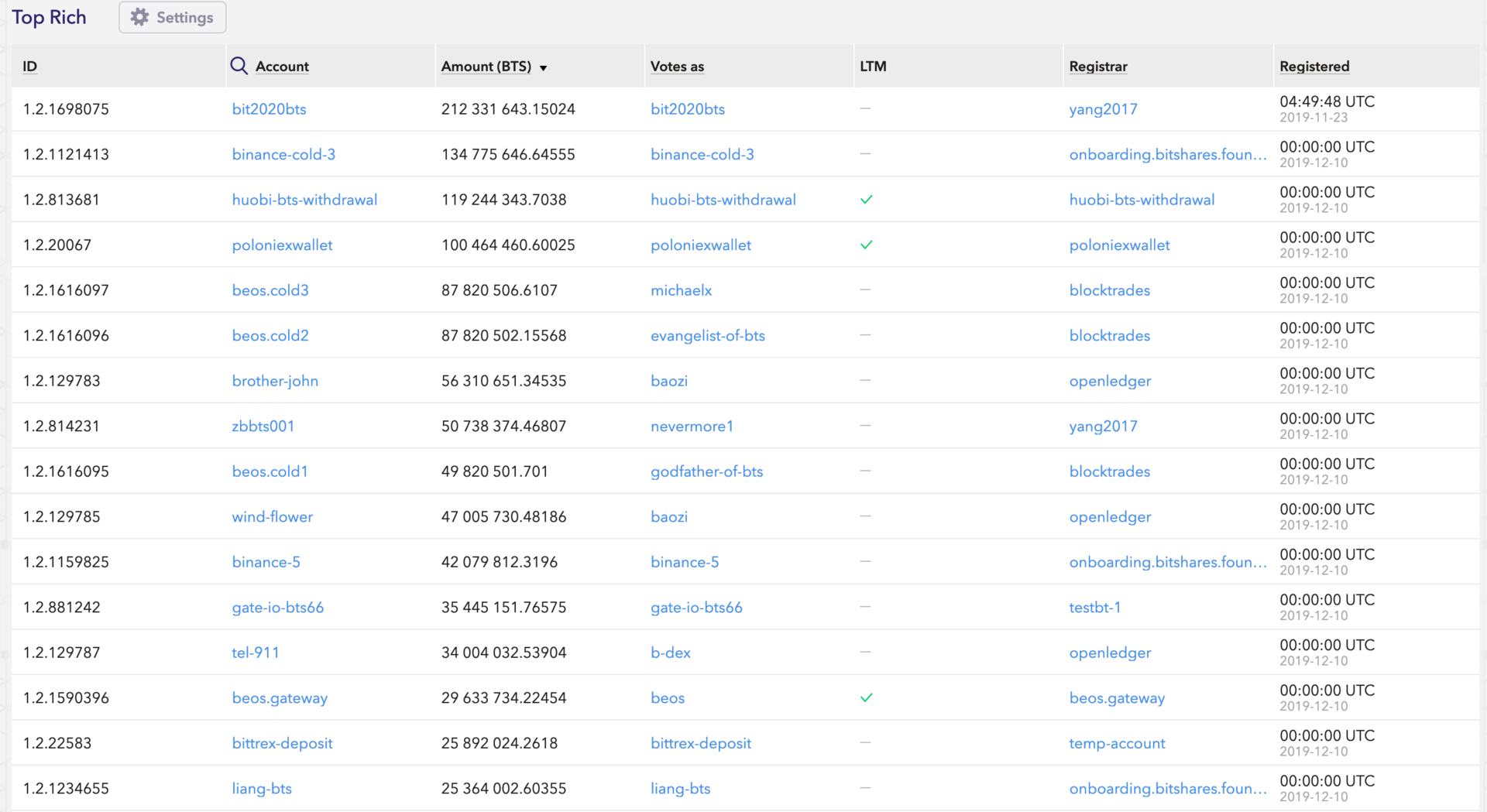Open poloniexwallet account link

282,245
